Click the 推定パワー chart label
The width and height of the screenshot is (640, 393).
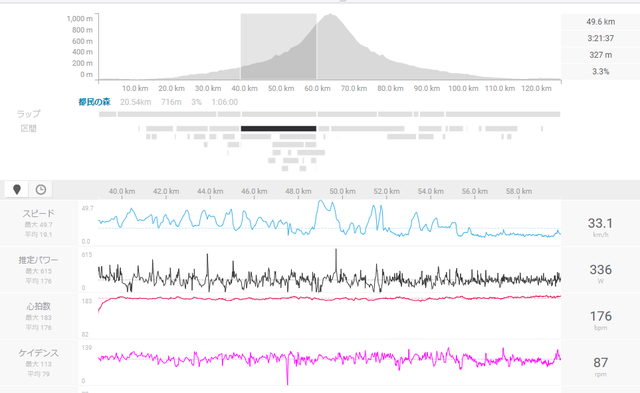(x=38, y=260)
